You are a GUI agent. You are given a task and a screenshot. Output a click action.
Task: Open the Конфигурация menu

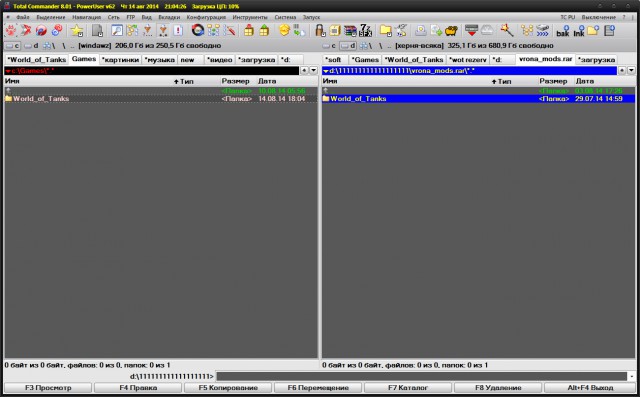click(x=206, y=17)
